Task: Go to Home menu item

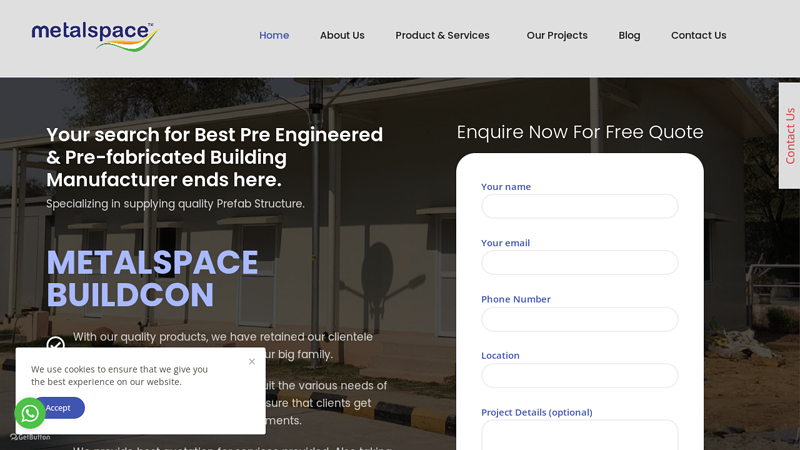Action: 274,35
